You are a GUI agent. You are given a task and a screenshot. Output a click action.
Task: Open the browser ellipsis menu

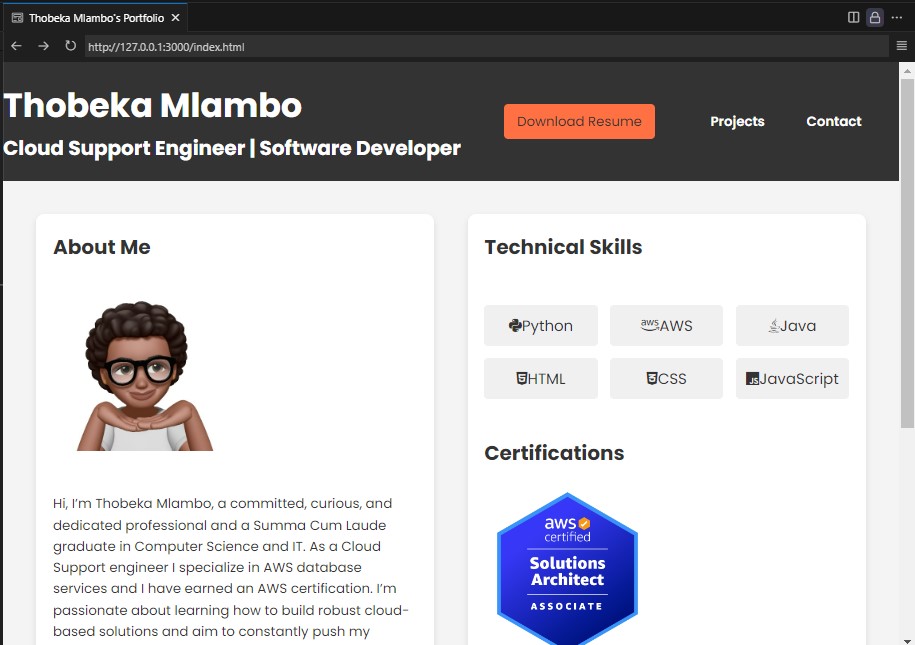click(897, 16)
